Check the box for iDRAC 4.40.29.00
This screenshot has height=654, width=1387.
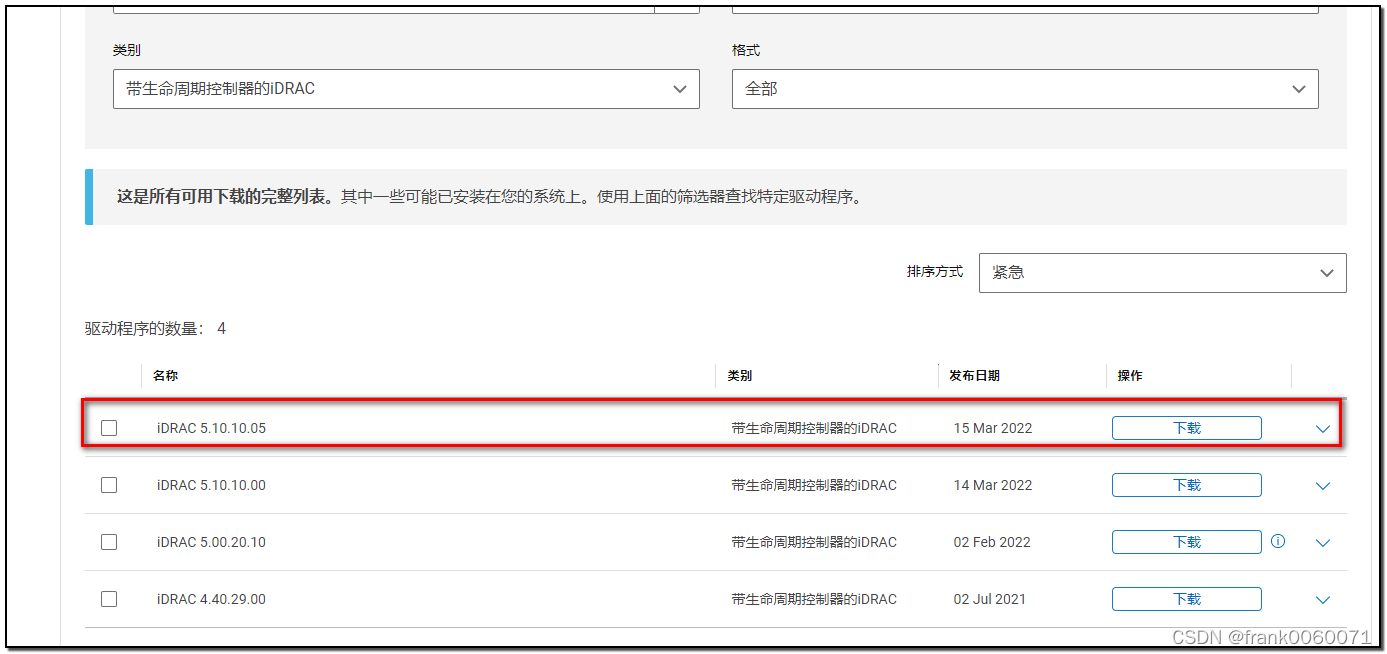109,599
